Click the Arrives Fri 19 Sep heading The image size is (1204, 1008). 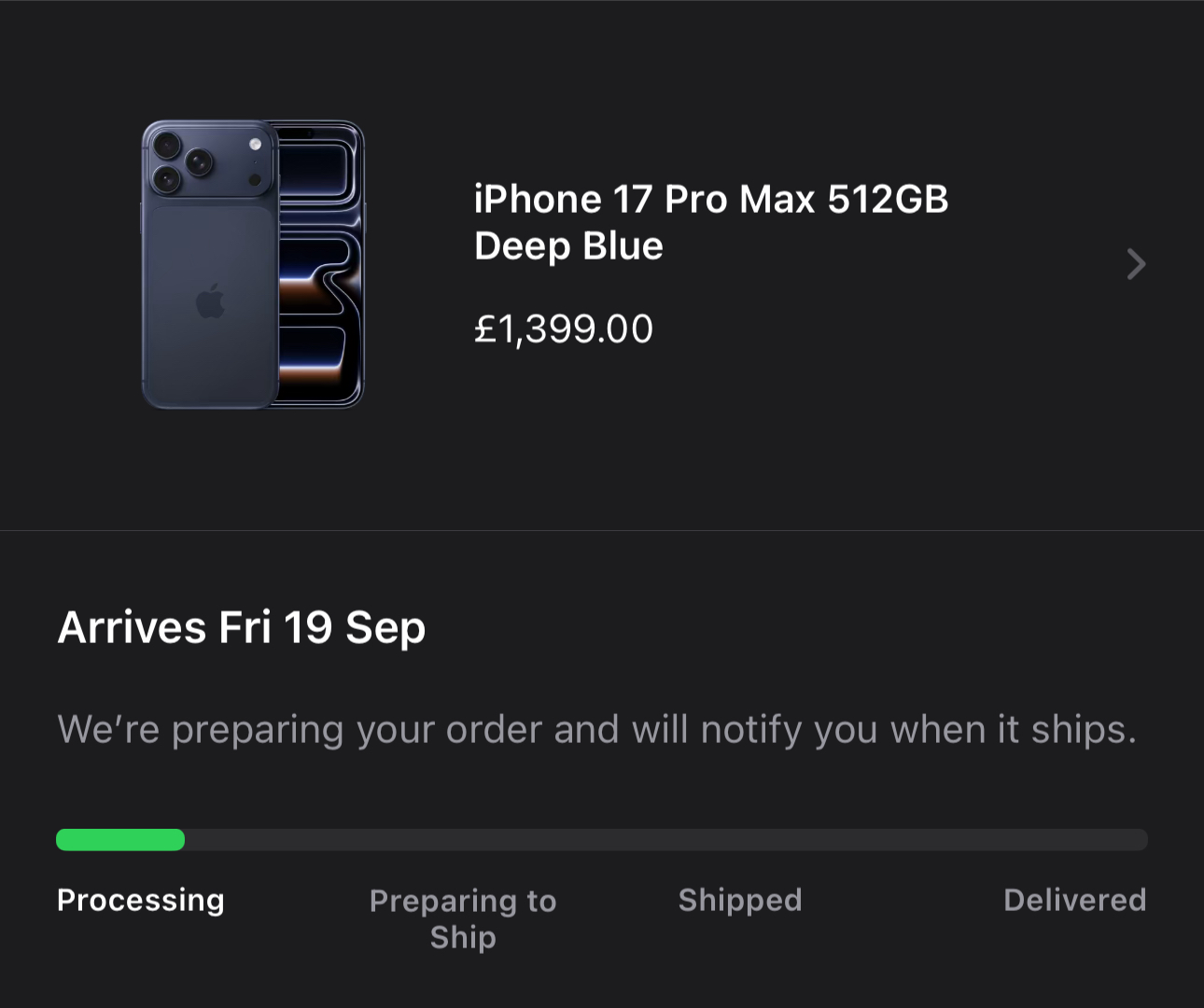click(x=242, y=627)
